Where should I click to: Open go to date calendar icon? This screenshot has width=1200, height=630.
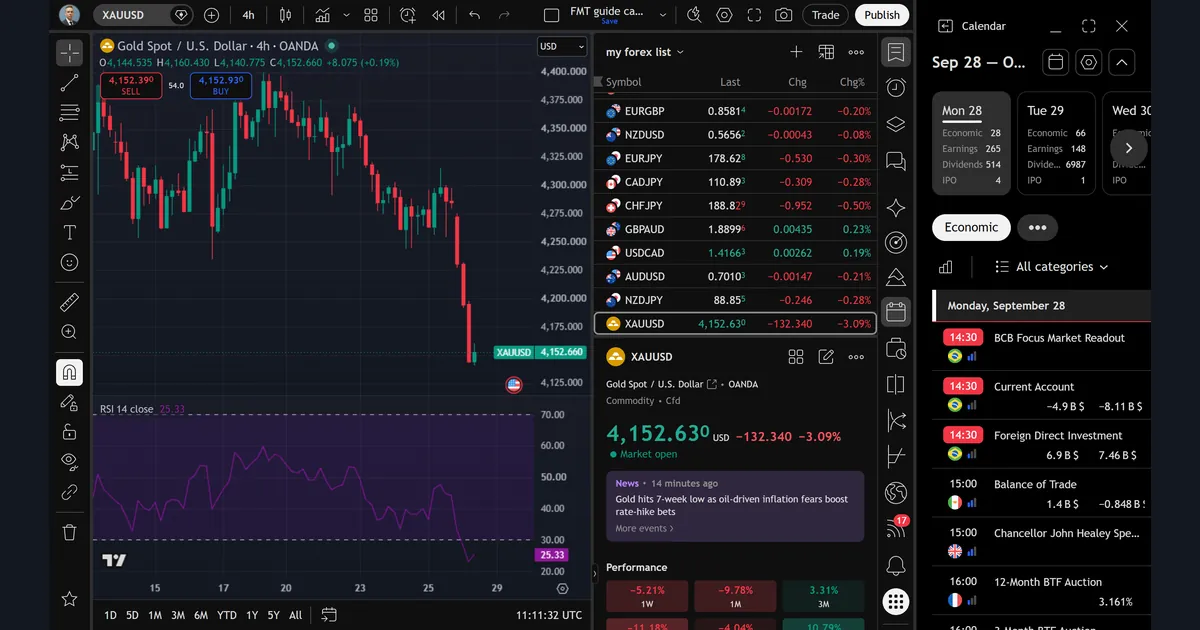(x=329, y=615)
